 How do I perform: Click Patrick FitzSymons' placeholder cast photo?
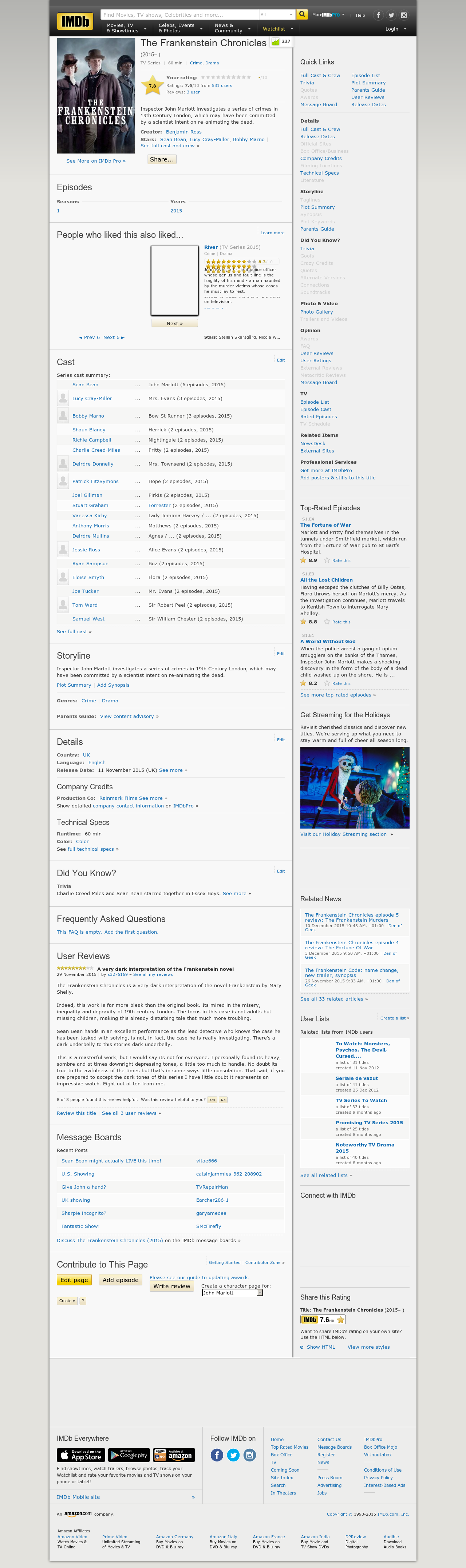pos(63,482)
